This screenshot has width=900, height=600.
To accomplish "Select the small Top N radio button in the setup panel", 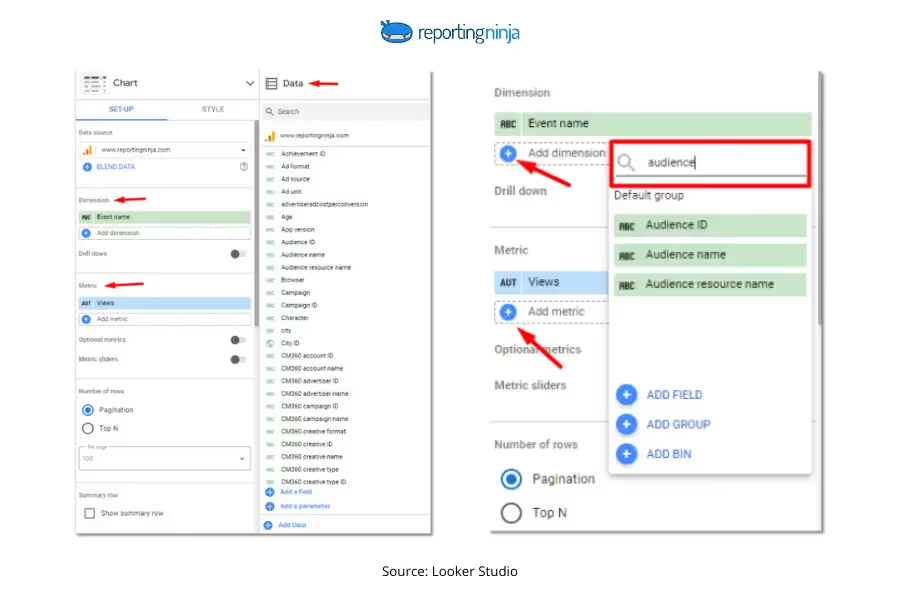I will (x=88, y=428).
